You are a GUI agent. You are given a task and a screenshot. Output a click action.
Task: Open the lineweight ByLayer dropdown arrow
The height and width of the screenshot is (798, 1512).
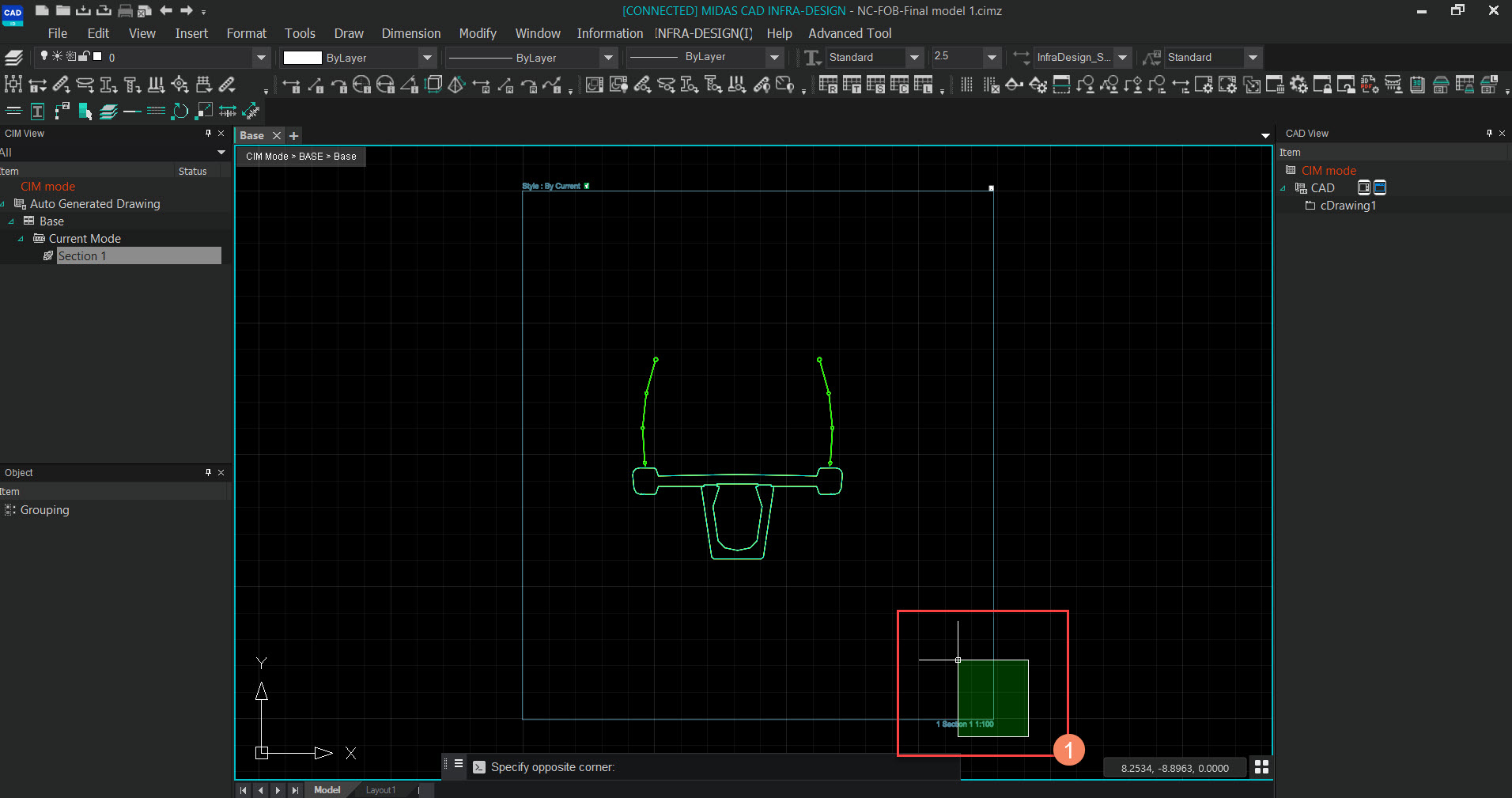[x=775, y=57]
